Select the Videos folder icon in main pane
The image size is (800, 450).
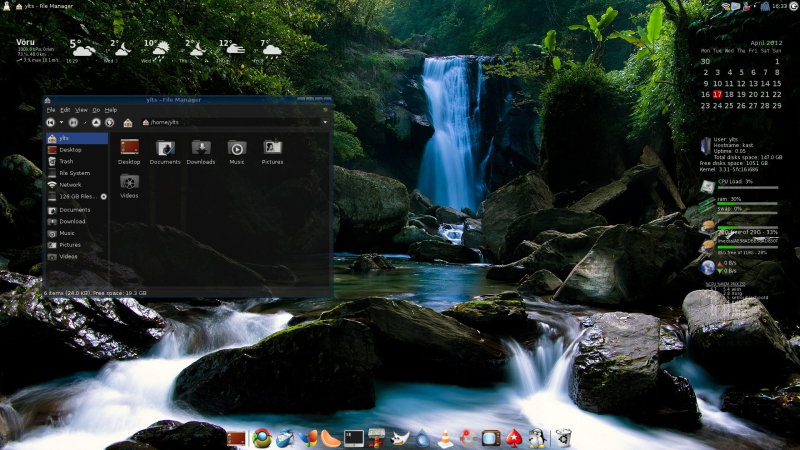pyautogui.click(x=129, y=186)
